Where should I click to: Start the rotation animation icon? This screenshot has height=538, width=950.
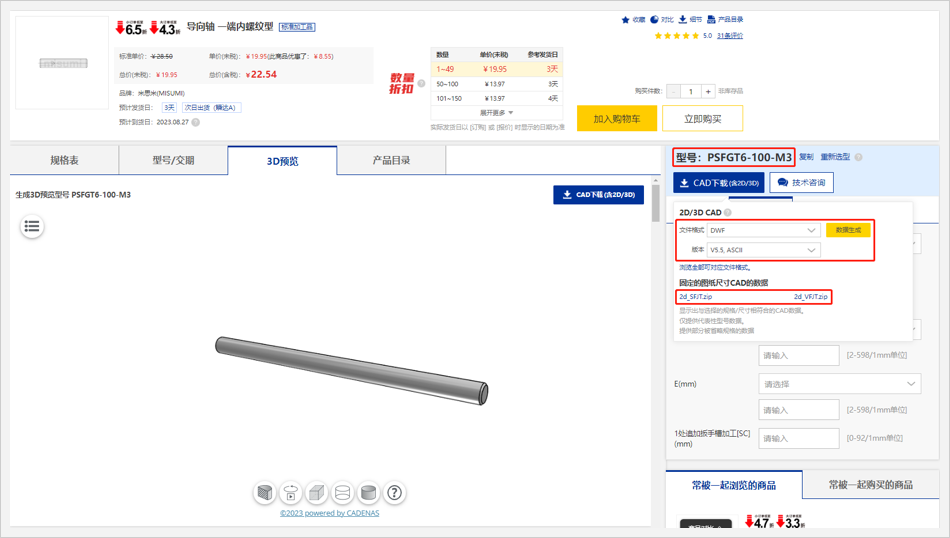point(290,492)
